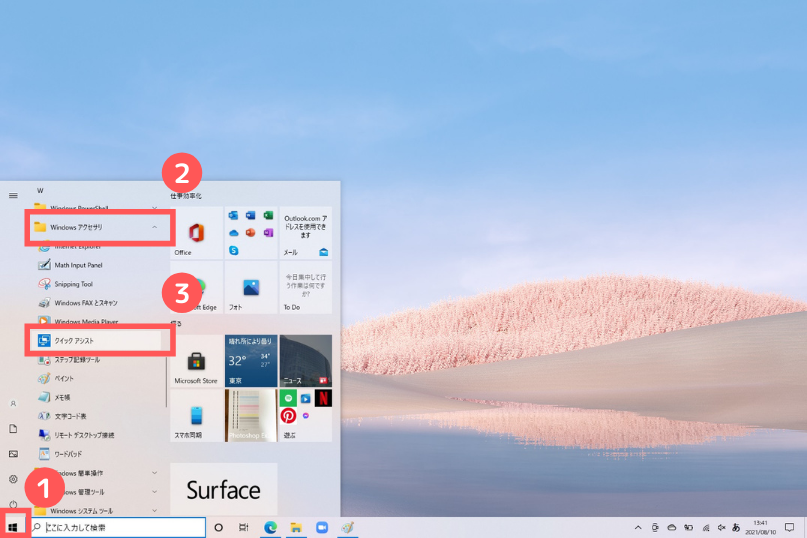Click the Power icon in Start sidebar
This screenshot has height=538, width=807.
pyautogui.click(x=13, y=504)
